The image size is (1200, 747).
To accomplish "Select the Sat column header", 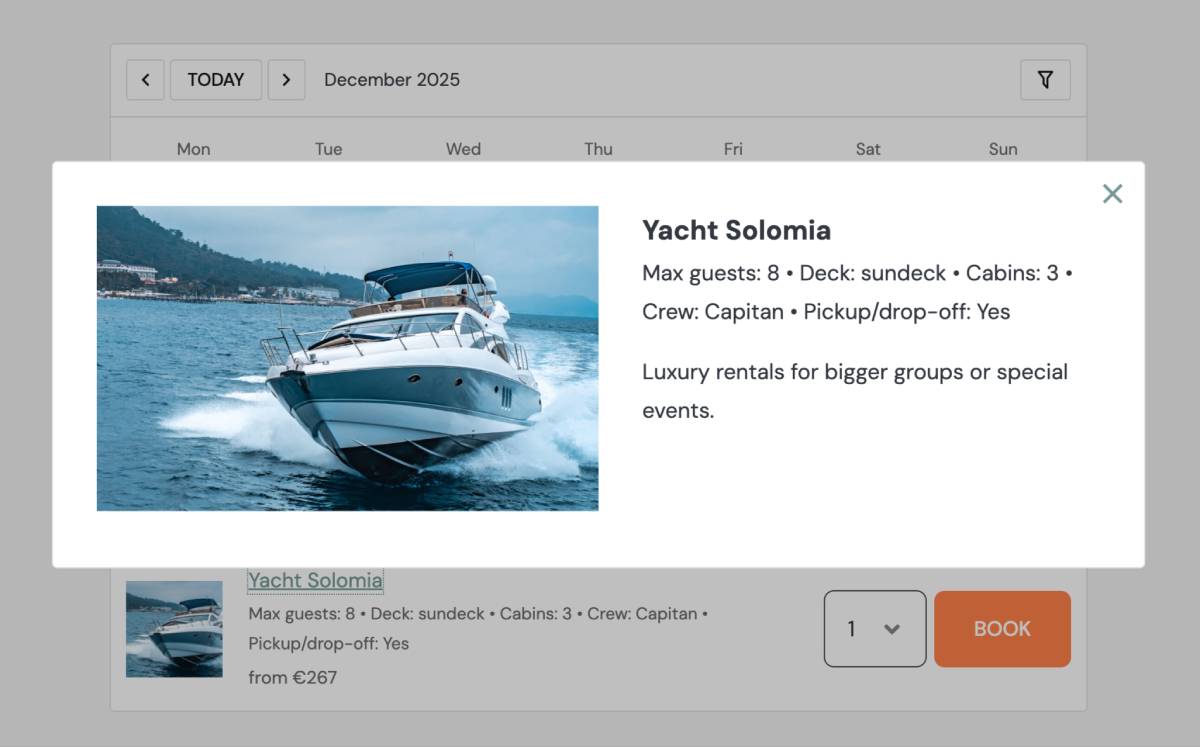I will (868, 149).
